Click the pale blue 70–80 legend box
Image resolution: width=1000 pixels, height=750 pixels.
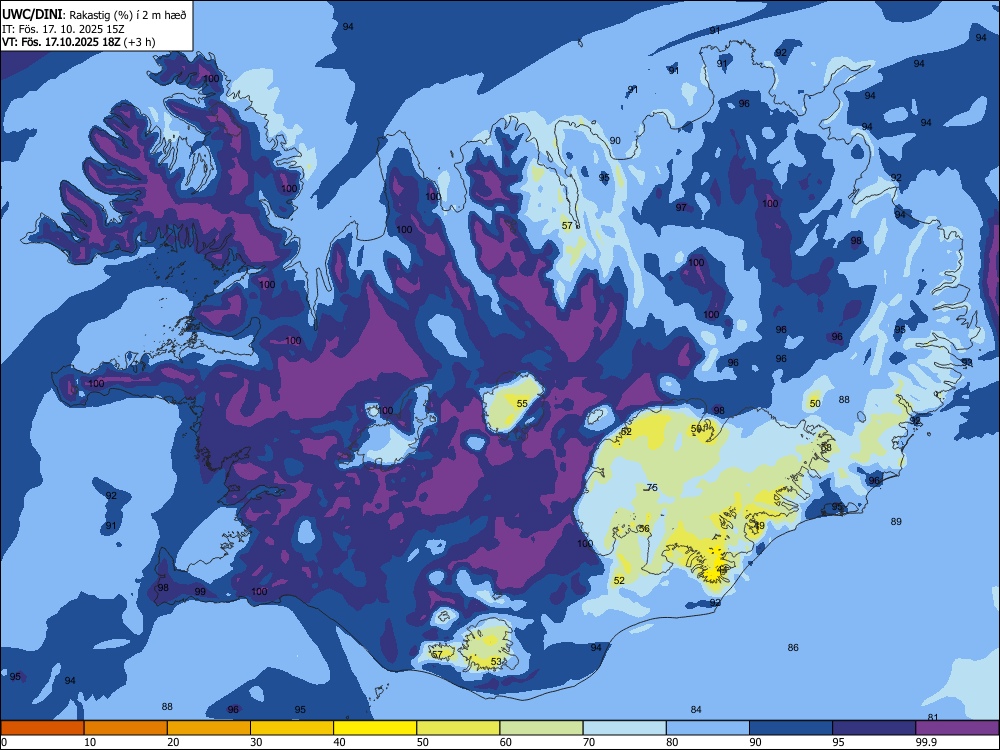[624, 728]
